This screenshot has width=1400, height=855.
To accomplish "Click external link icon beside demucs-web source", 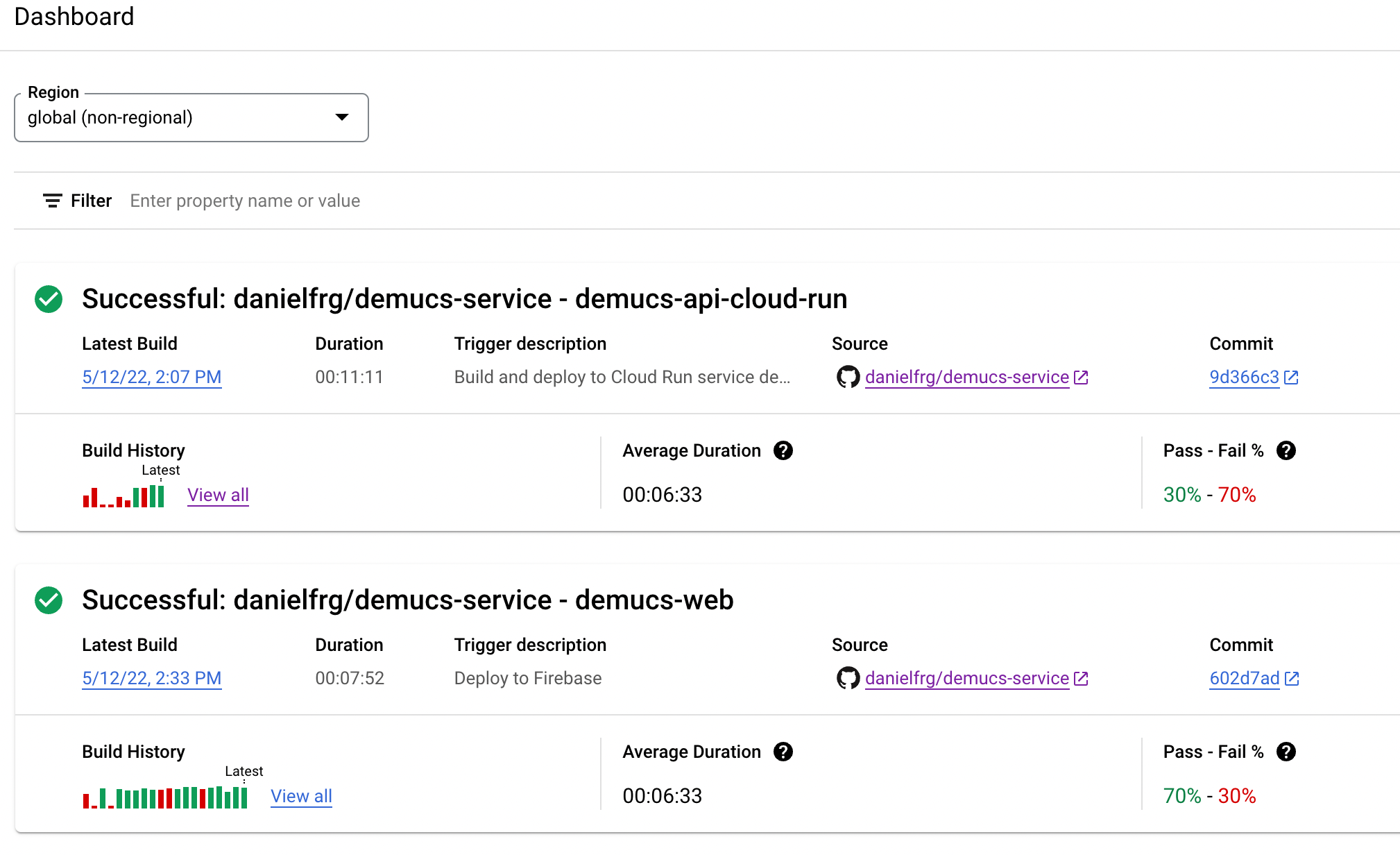I will pyautogui.click(x=1081, y=678).
